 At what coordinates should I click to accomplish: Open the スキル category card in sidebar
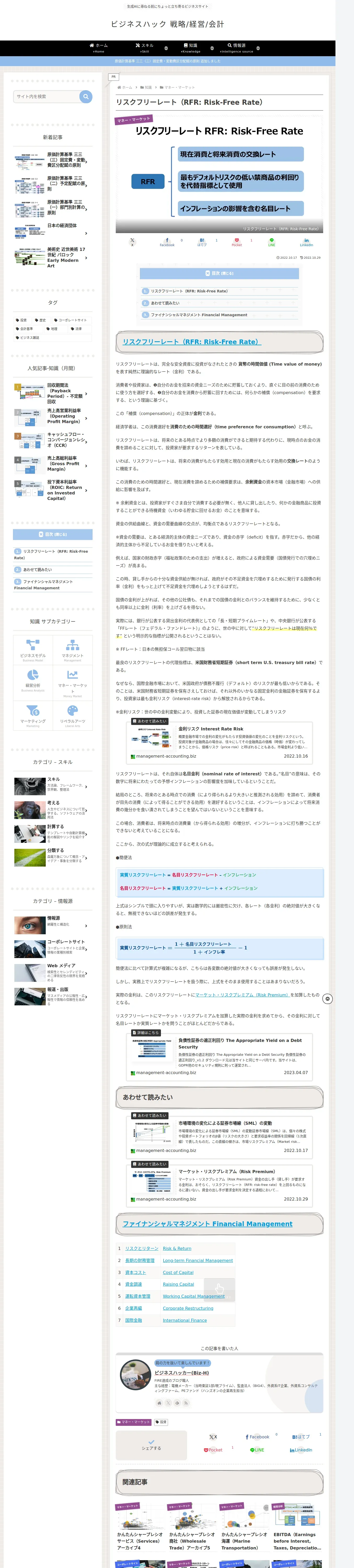click(x=53, y=786)
